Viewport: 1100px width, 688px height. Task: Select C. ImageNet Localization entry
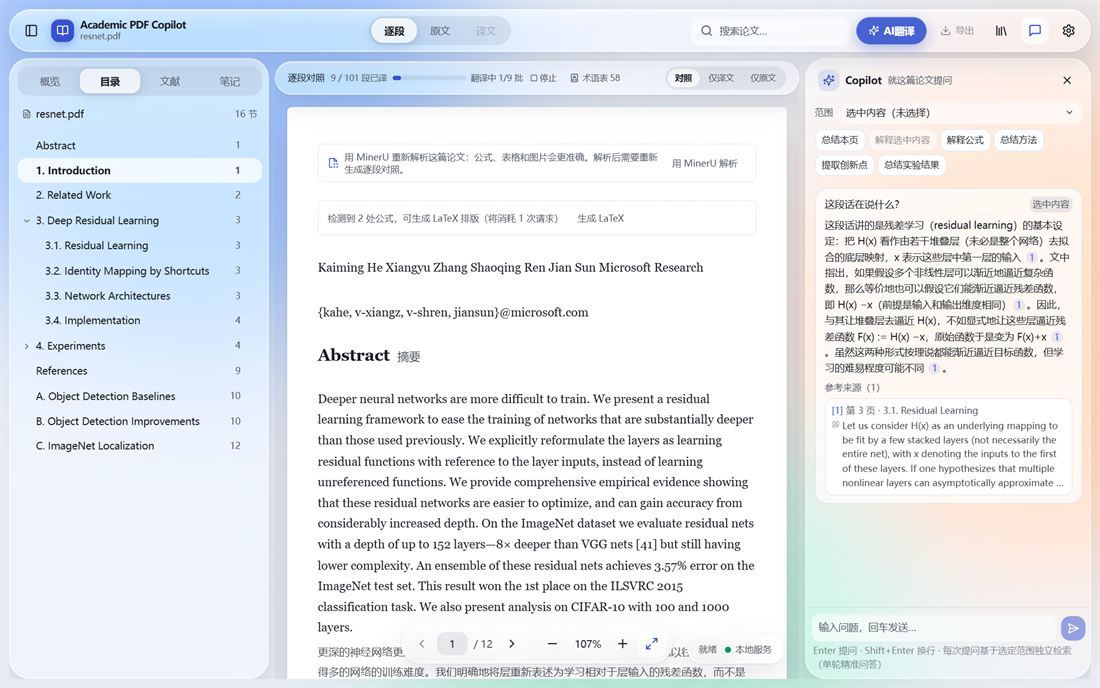(140, 446)
